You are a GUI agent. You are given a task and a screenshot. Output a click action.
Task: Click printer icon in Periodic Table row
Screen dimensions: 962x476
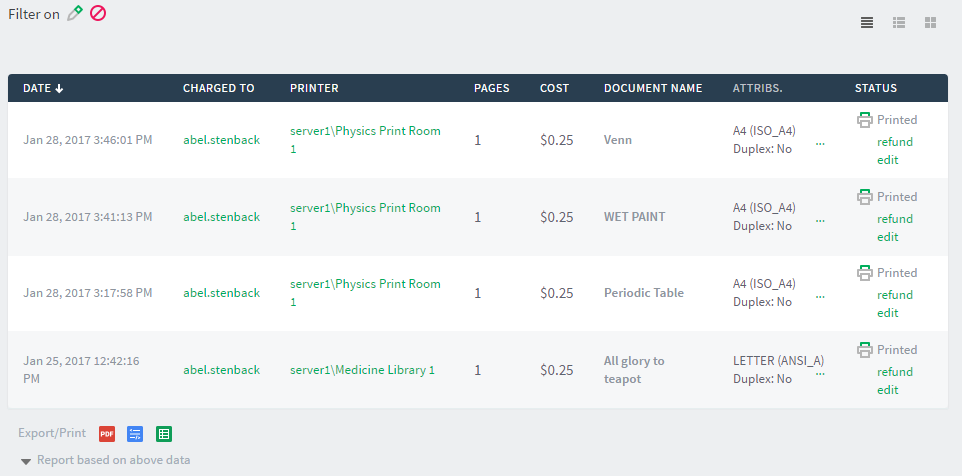point(865,273)
